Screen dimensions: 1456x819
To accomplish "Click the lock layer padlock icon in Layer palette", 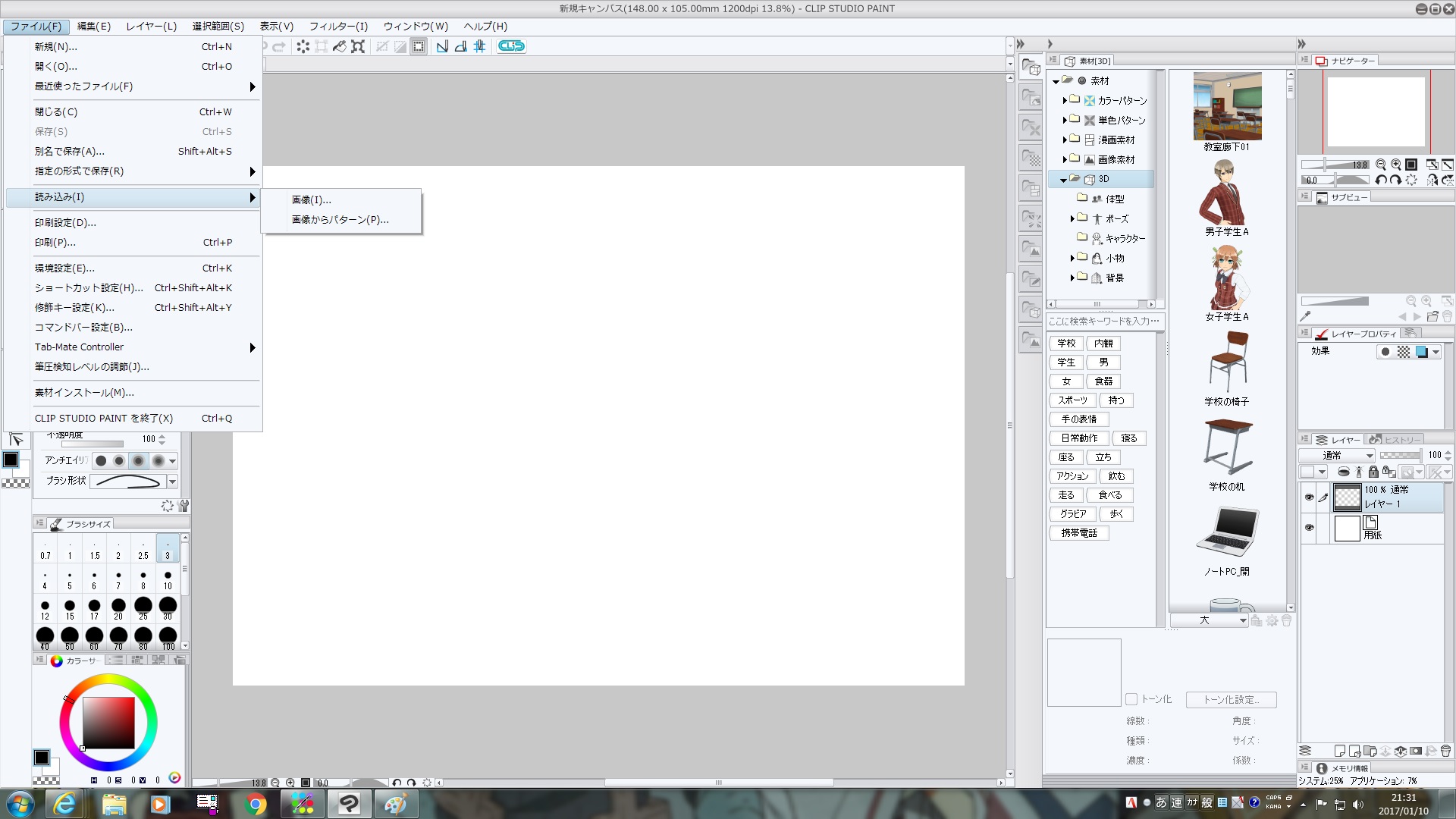I will click(x=1373, y=472).
